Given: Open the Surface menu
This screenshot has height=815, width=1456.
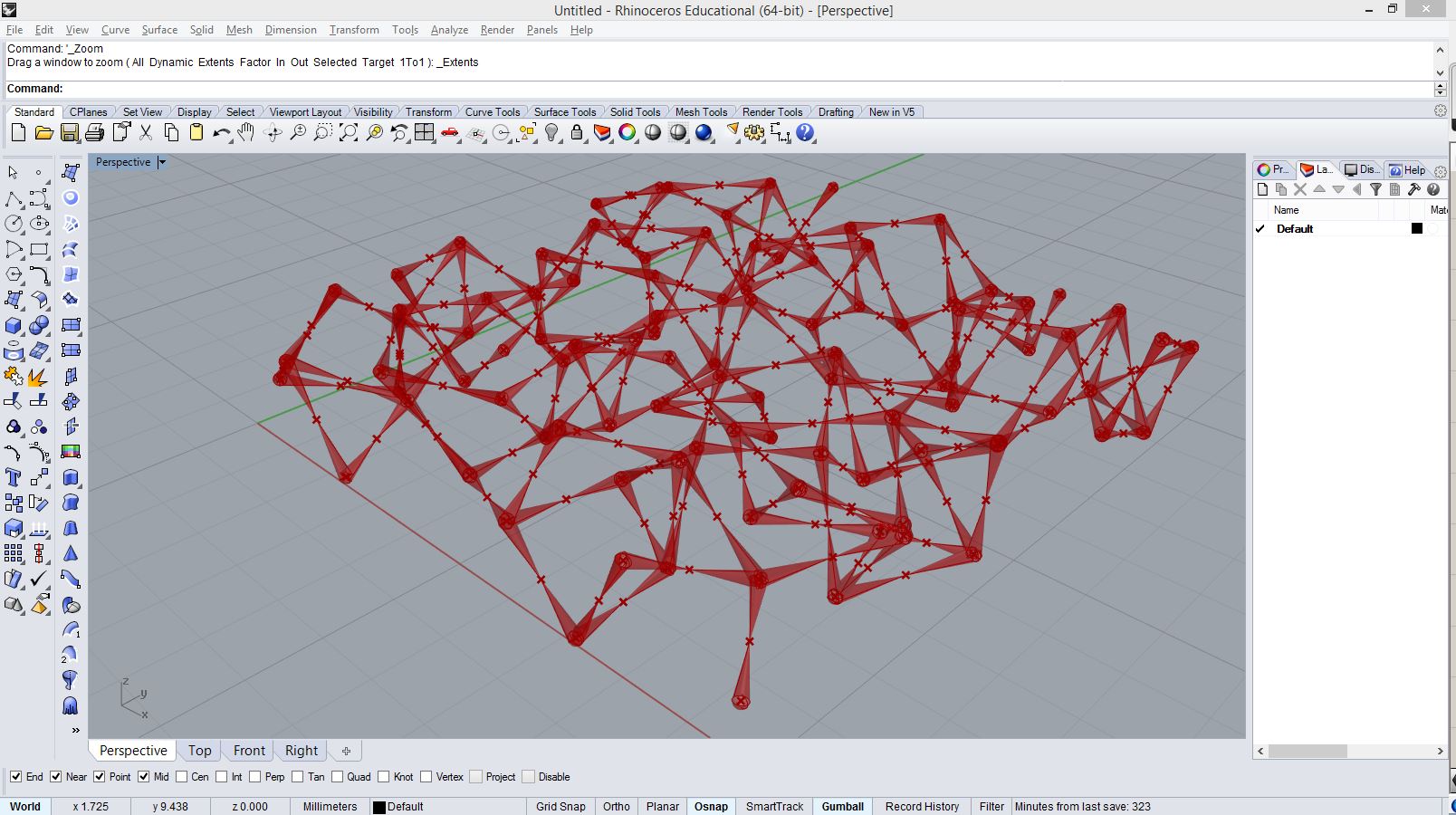Looking at the screenshot, I should click(159, 30).
